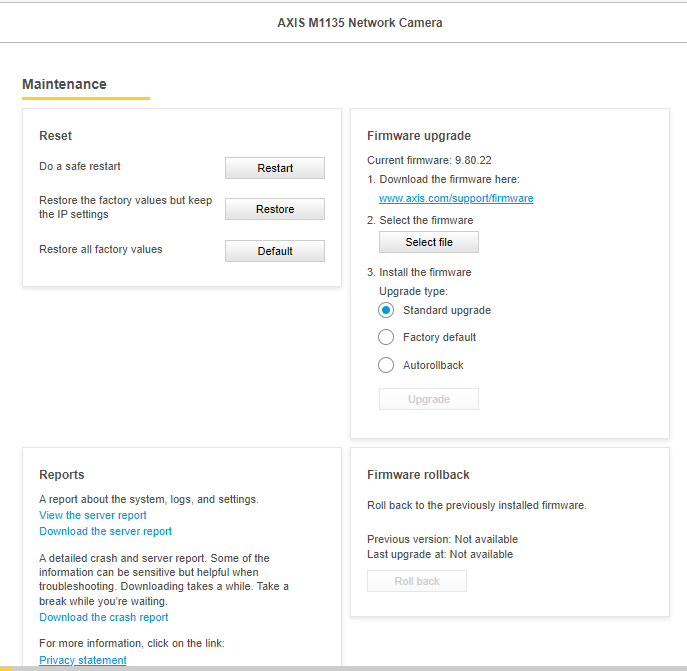Click the Firmware rollback panel heading
687x671 pixels.
pos(418,475)
